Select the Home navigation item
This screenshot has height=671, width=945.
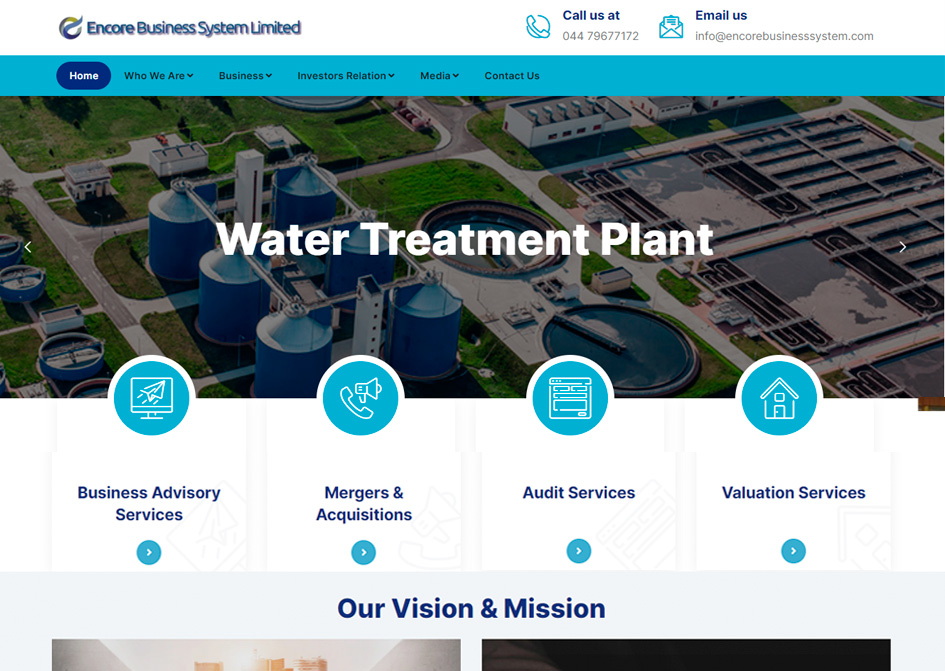click(x=84, y=76)
